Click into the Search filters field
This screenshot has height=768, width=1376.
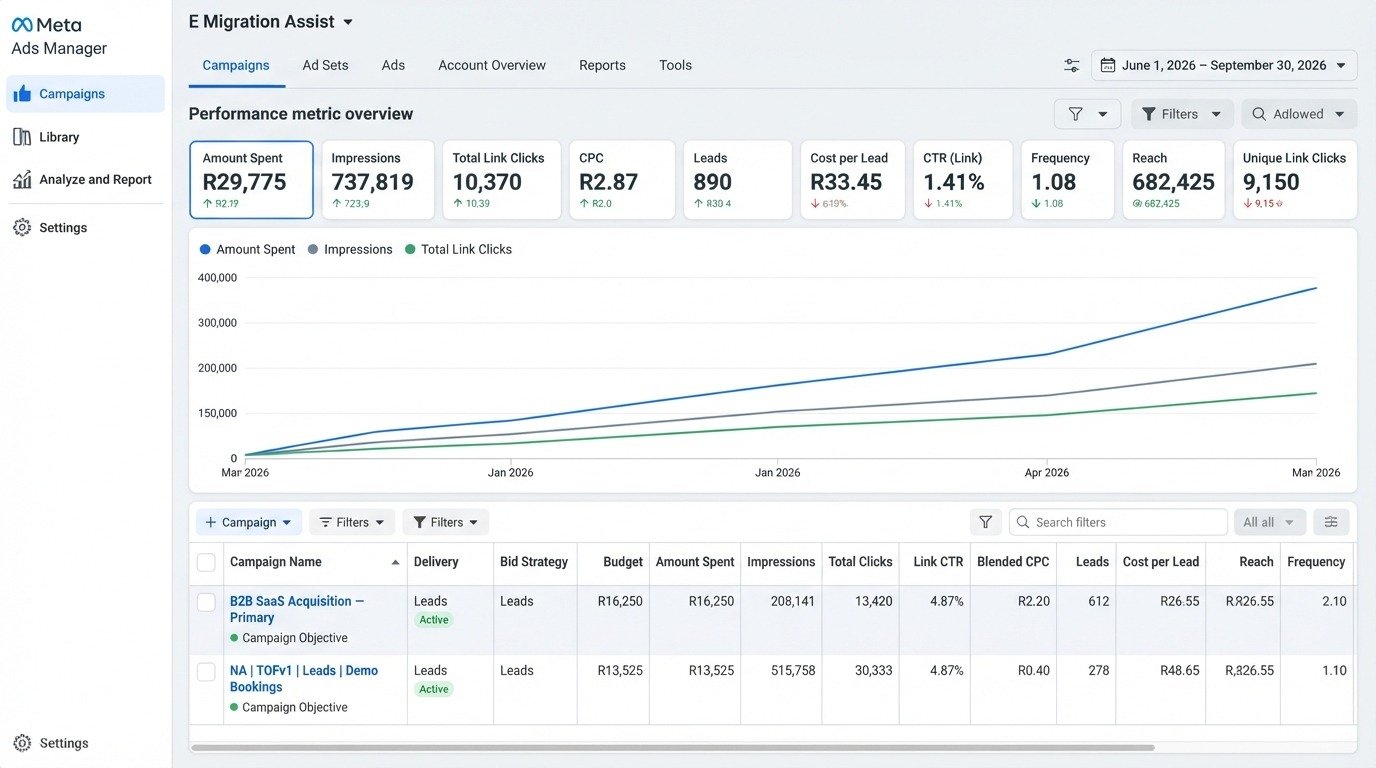click(1118, 522)
